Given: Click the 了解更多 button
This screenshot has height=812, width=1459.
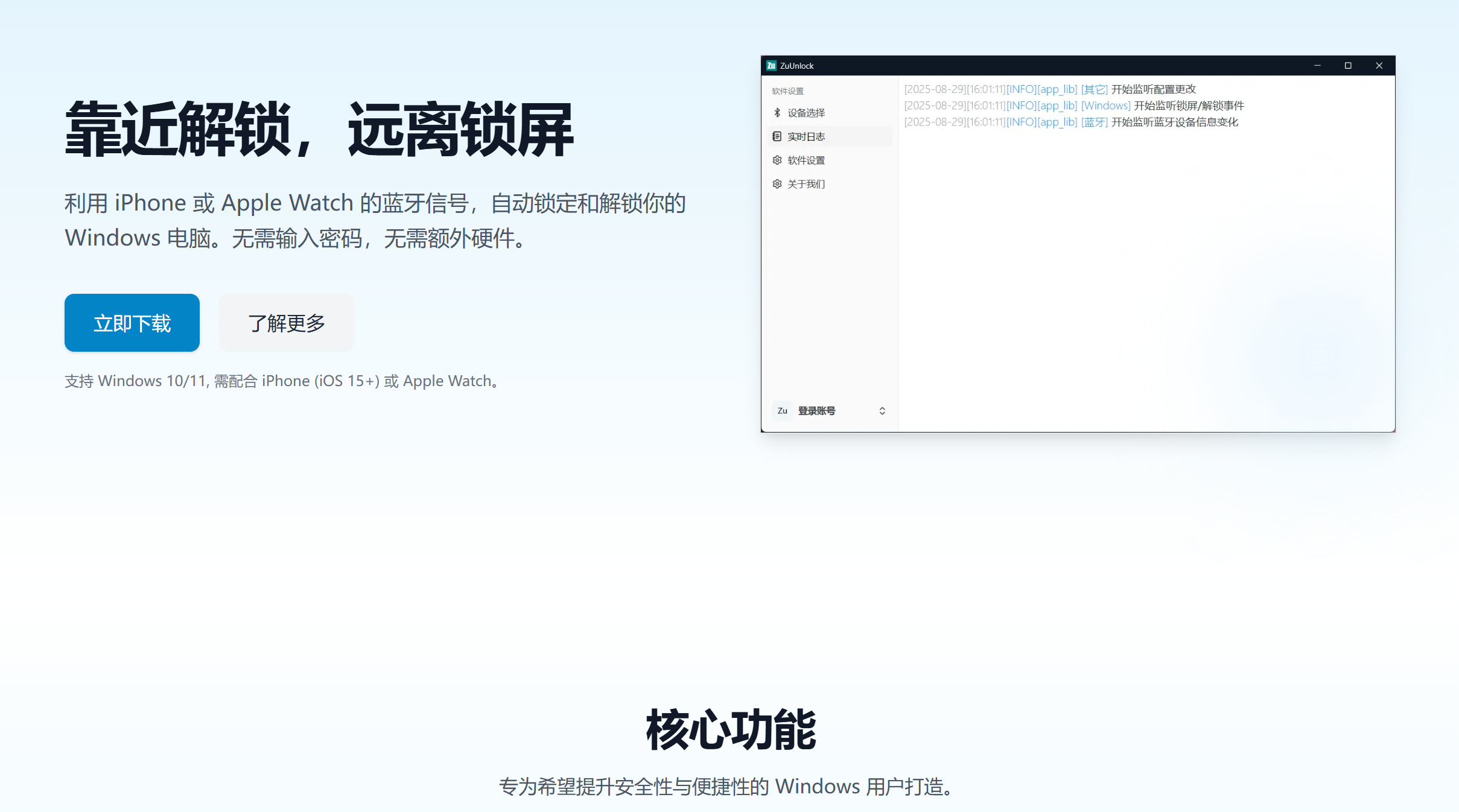Looking at the screenshot, I should click(x=287, y=323).
